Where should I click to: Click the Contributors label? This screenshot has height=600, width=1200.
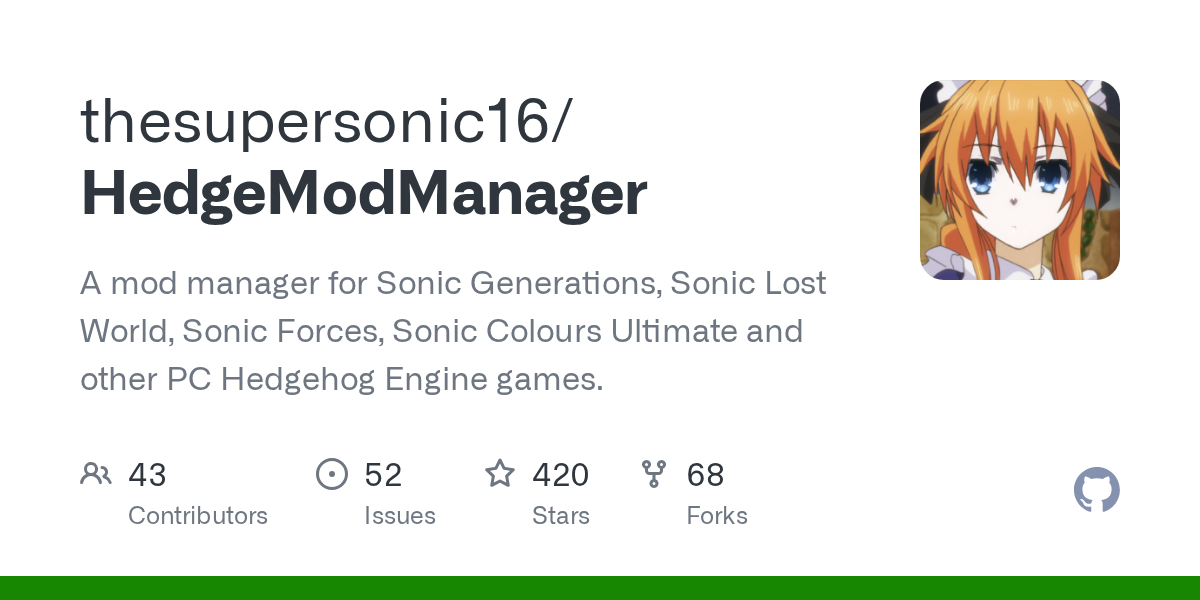point(198,516)
